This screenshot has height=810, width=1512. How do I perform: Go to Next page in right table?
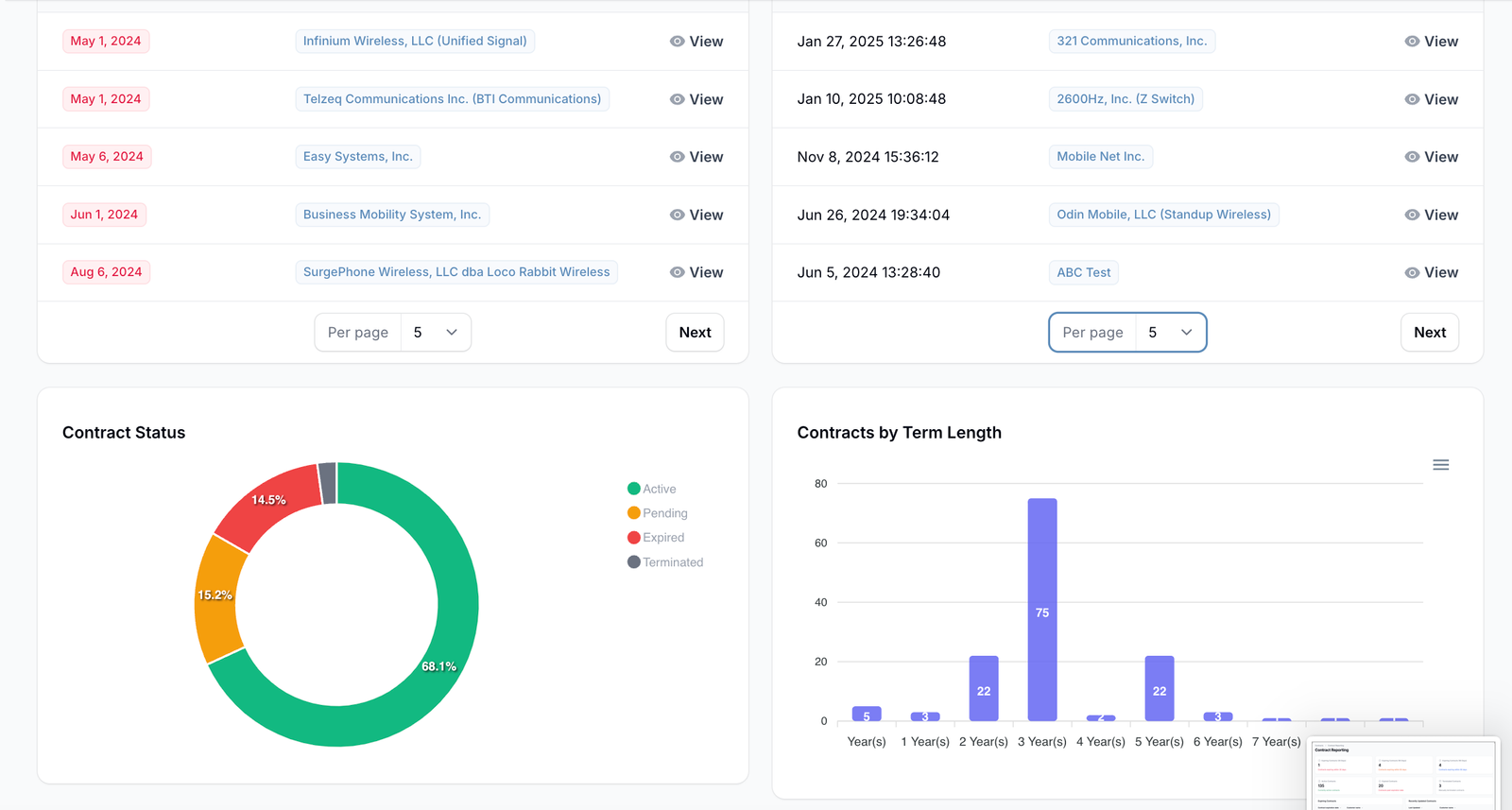(x=1429, y=333)
